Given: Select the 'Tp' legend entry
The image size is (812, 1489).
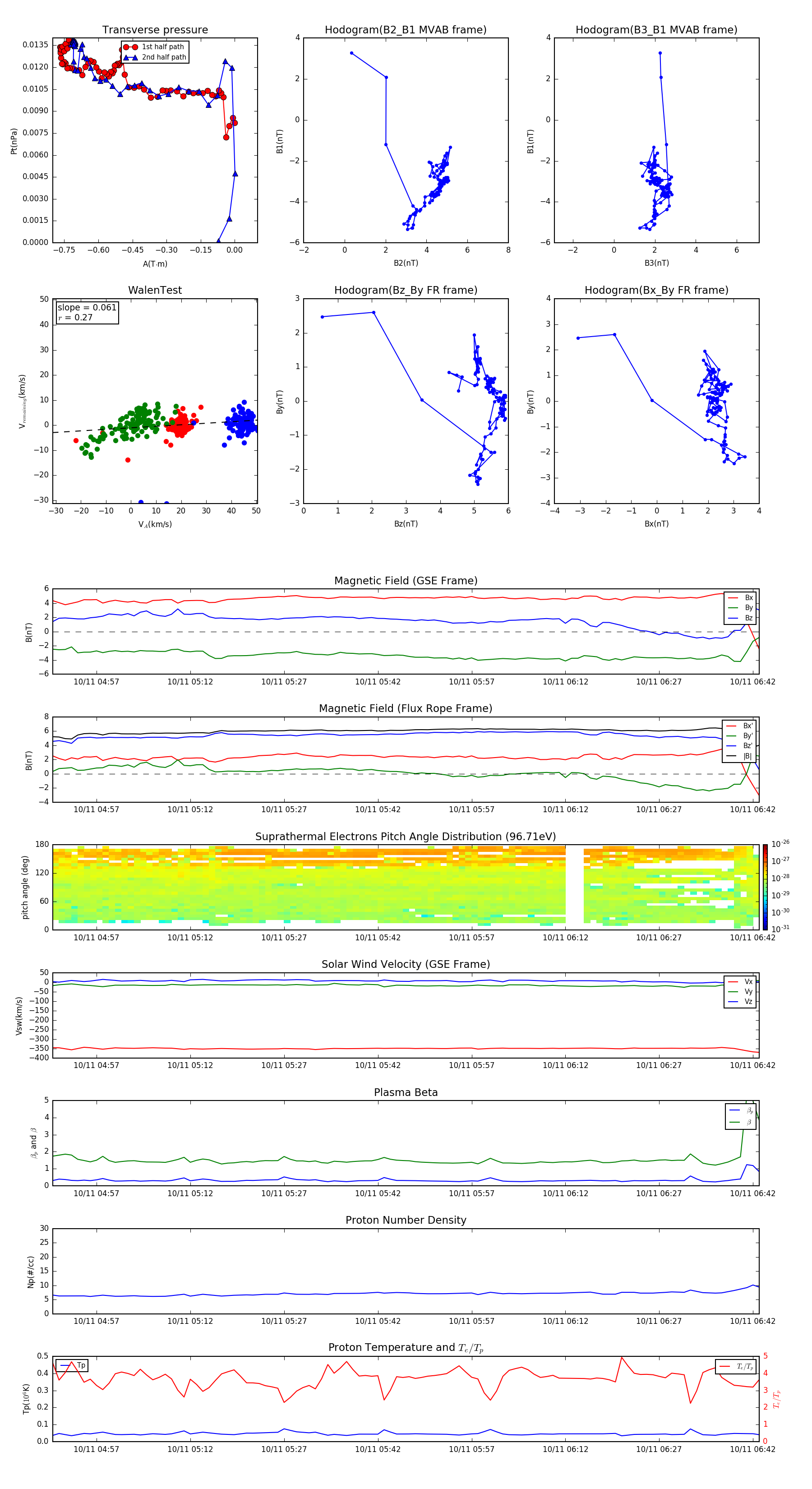Looking at the screenshot, I should click(x=73, y=1365).
